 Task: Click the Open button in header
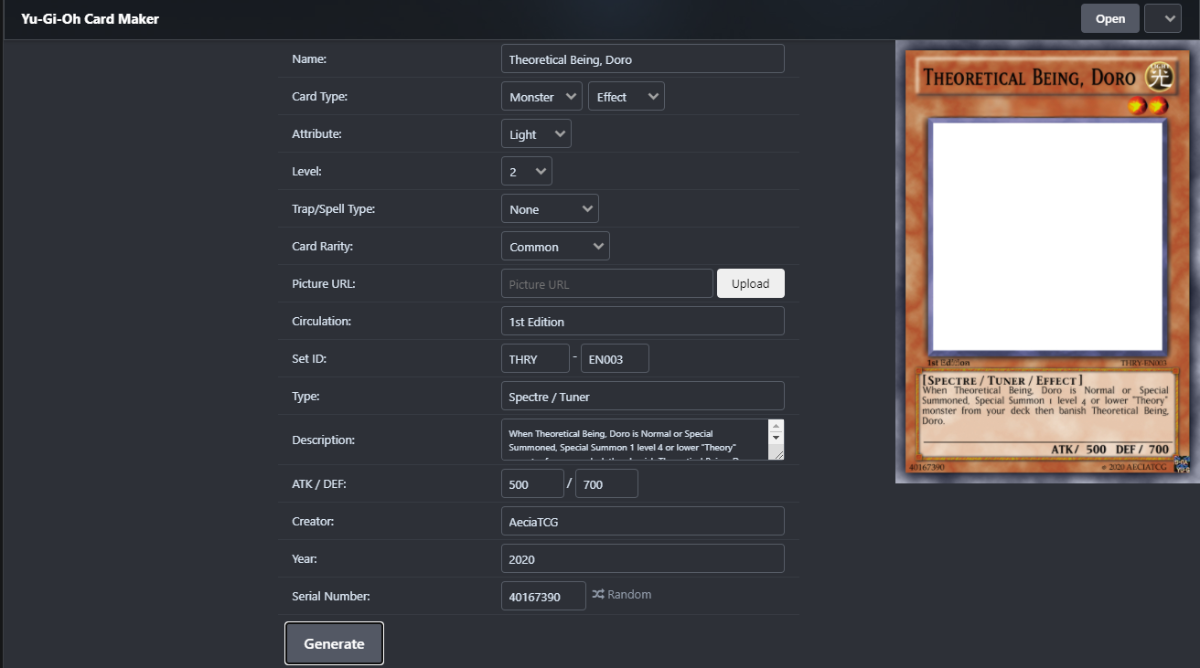point(1110,18)
